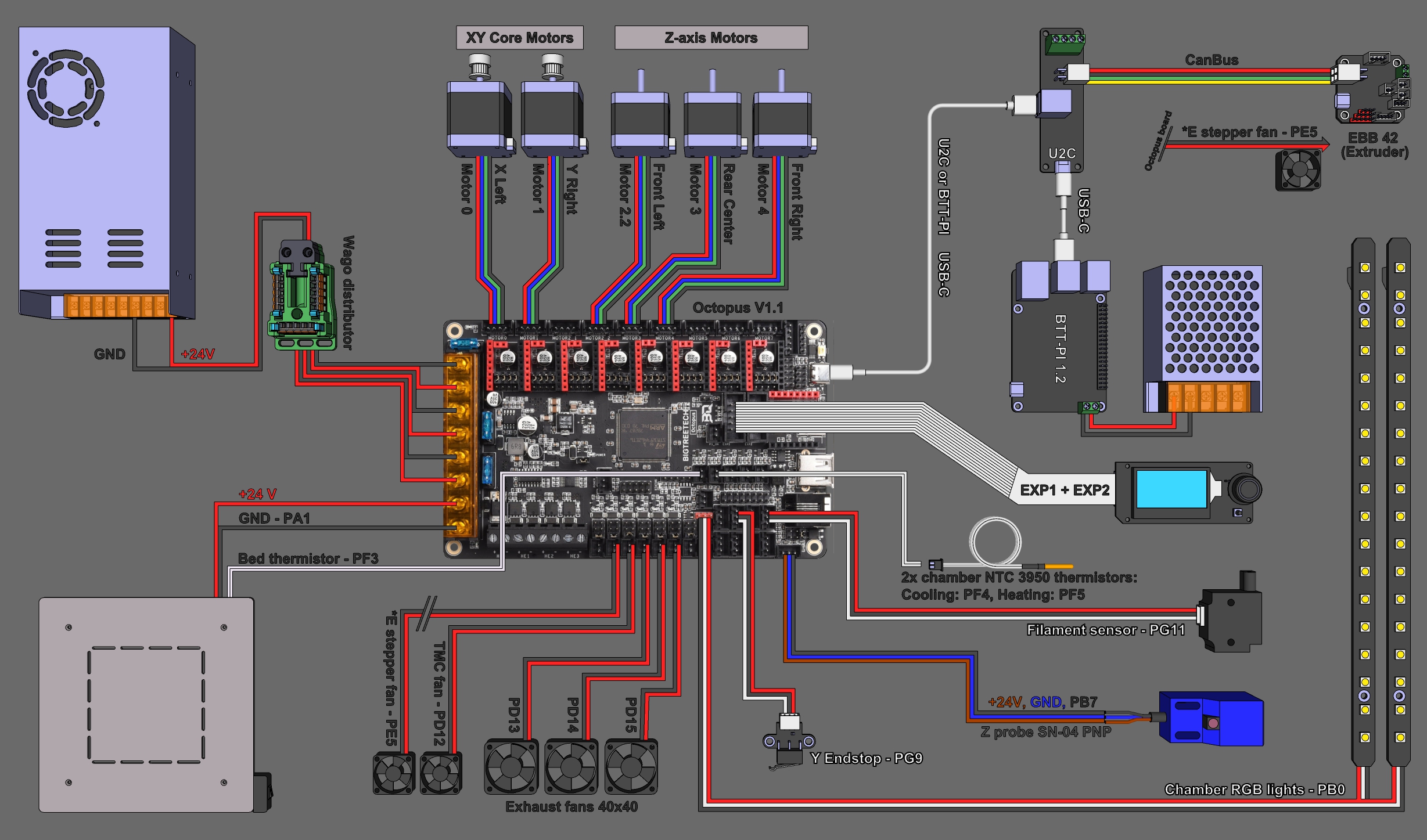1427x840 pixels.
Task: Click the Y endstop switch
Action: (789, 741)
